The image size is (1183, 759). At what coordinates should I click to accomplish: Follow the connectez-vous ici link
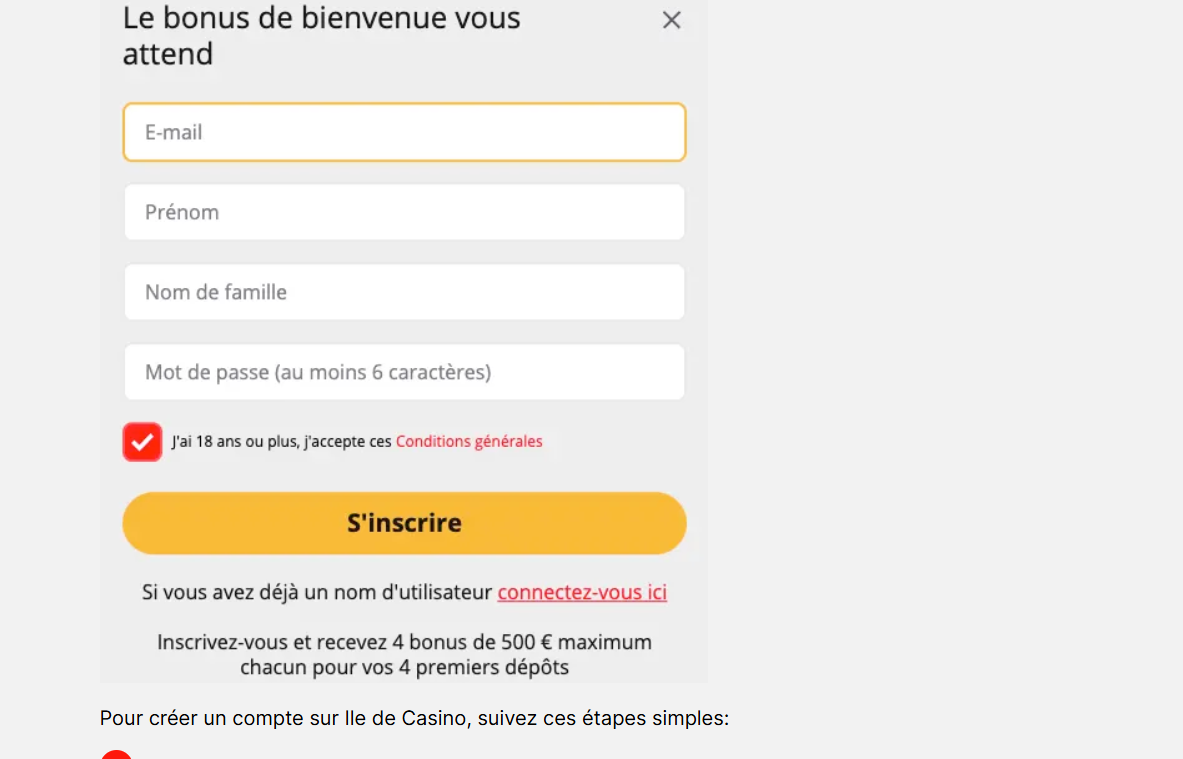[582, 592]
